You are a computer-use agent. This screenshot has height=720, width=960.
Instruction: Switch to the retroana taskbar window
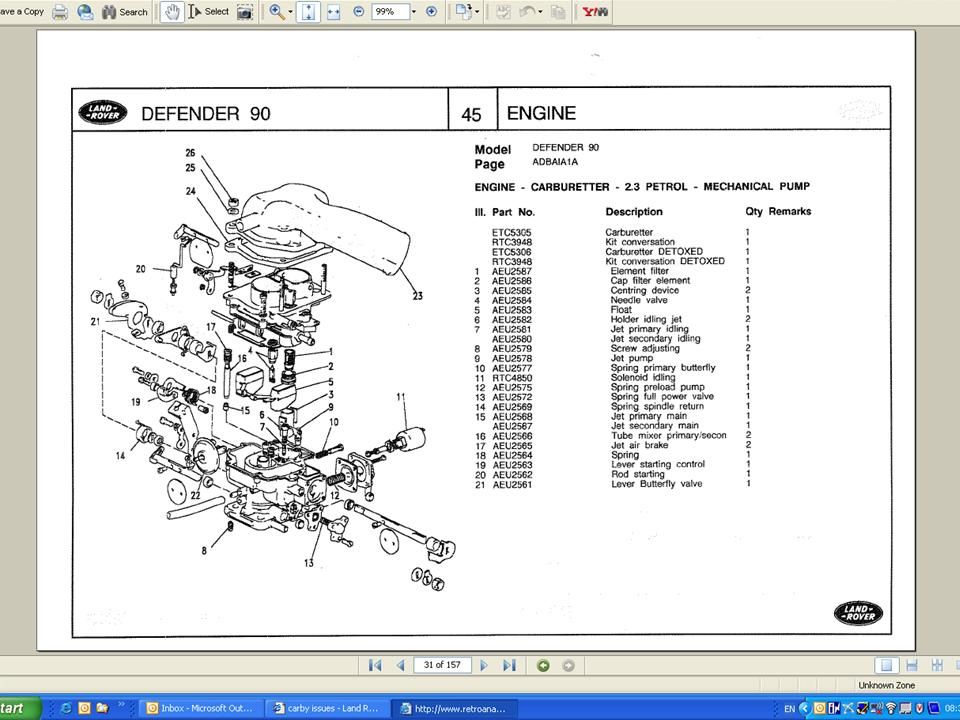(x=454, y=708)
